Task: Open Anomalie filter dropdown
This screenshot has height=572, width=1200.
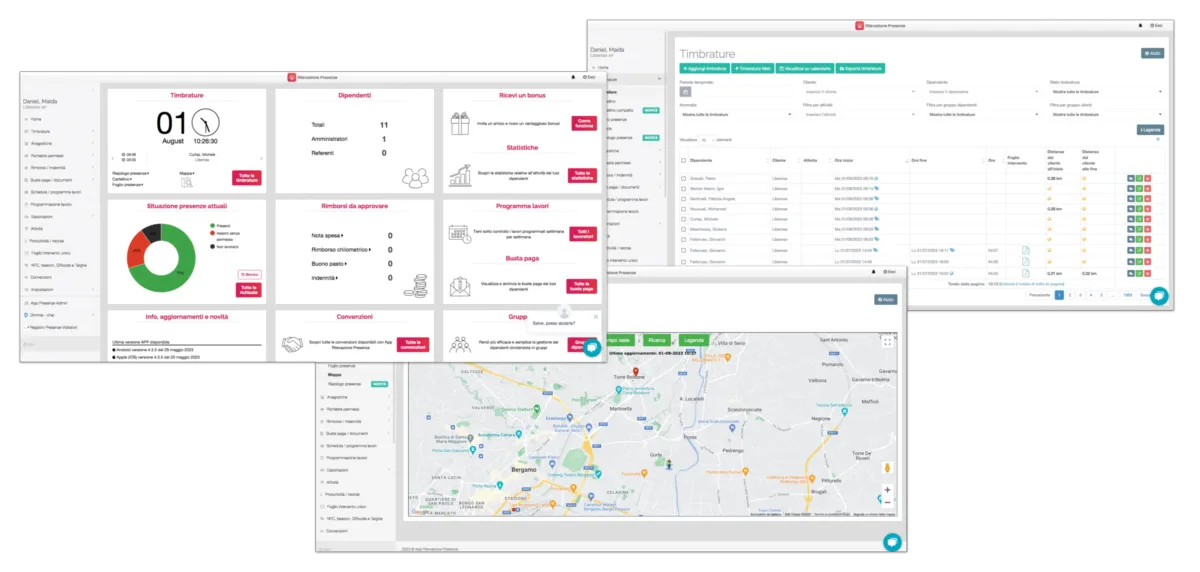Action: (737, 114)
